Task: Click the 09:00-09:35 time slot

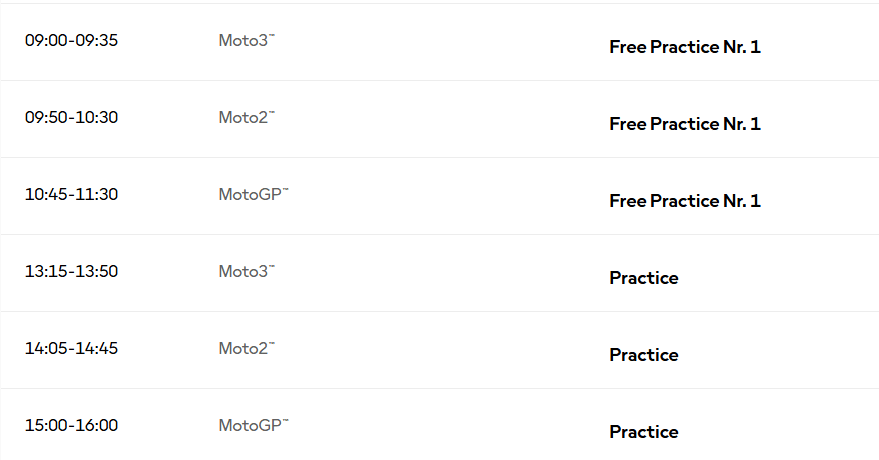Action: click(x=71, y=41)
